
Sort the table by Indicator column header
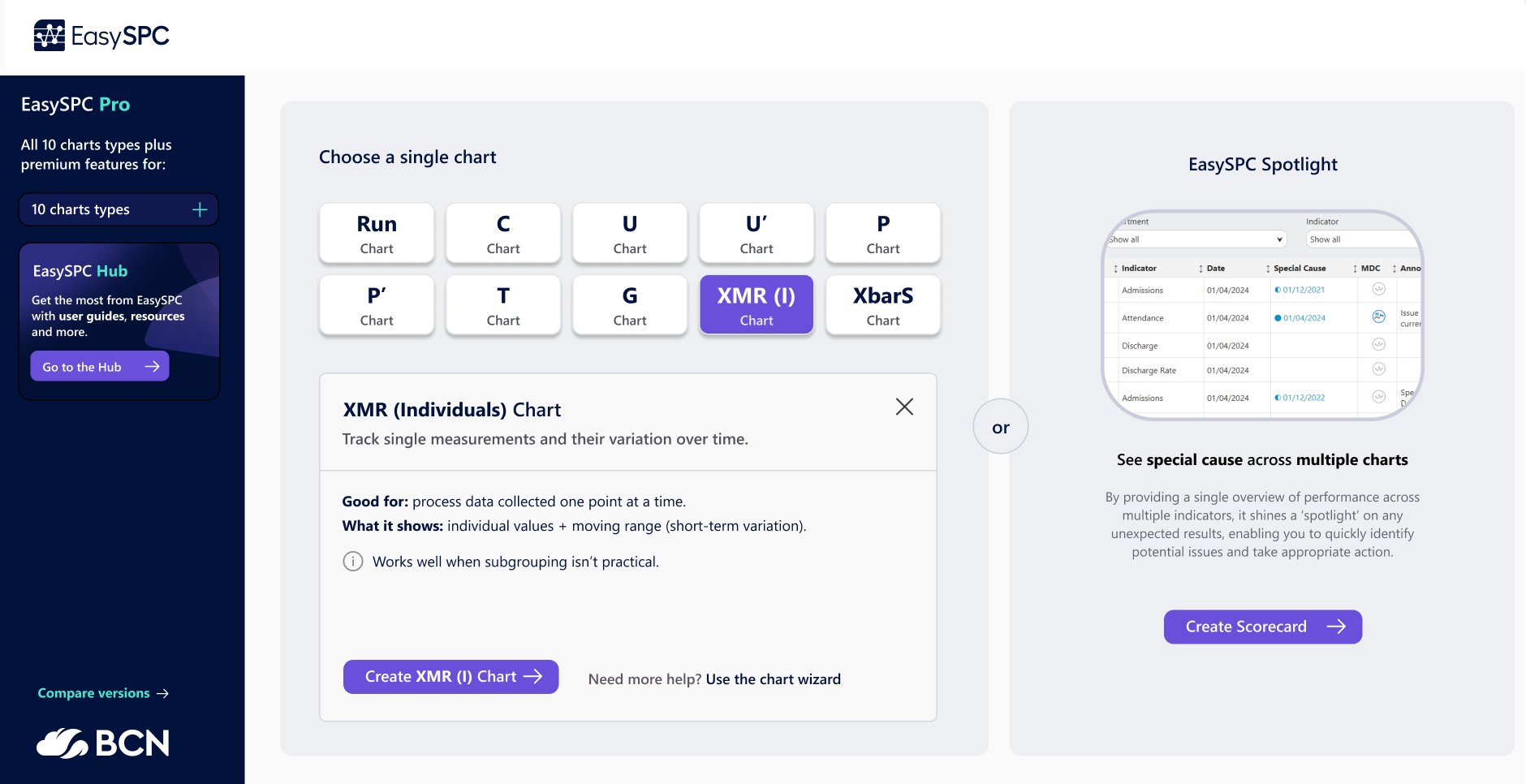[x=1139, y=269]
